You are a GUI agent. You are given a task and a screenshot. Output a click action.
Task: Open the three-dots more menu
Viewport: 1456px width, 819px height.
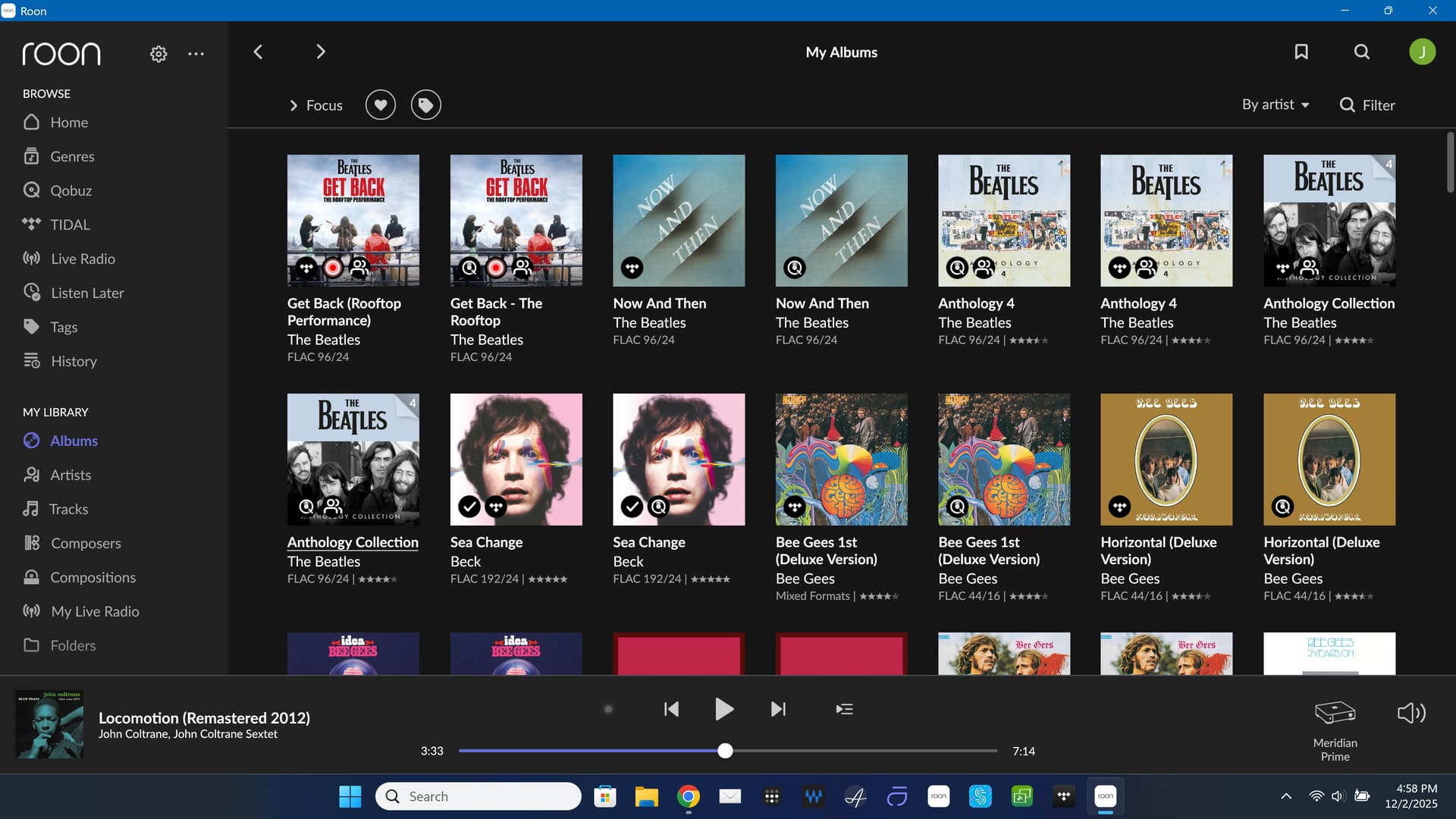pos(196,54)
